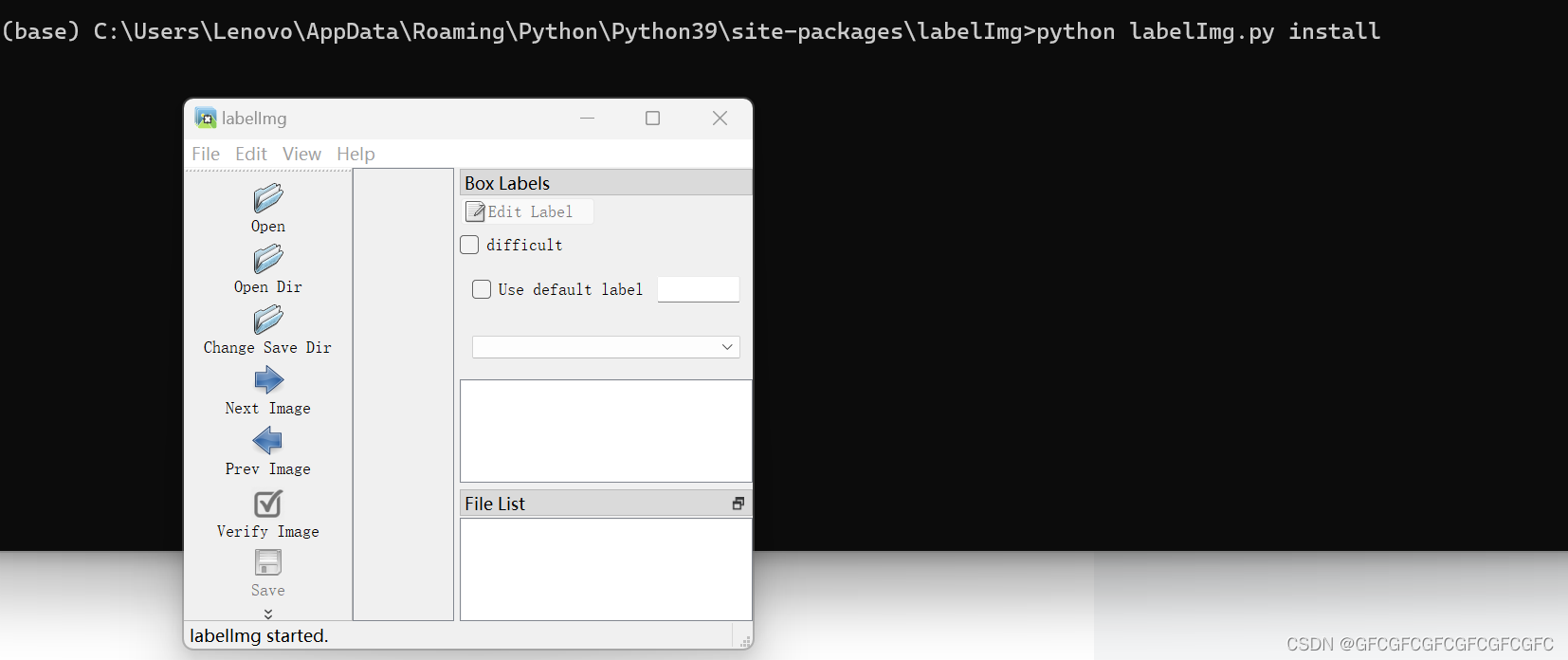Close the labelImg window

[x=720, y=118]
